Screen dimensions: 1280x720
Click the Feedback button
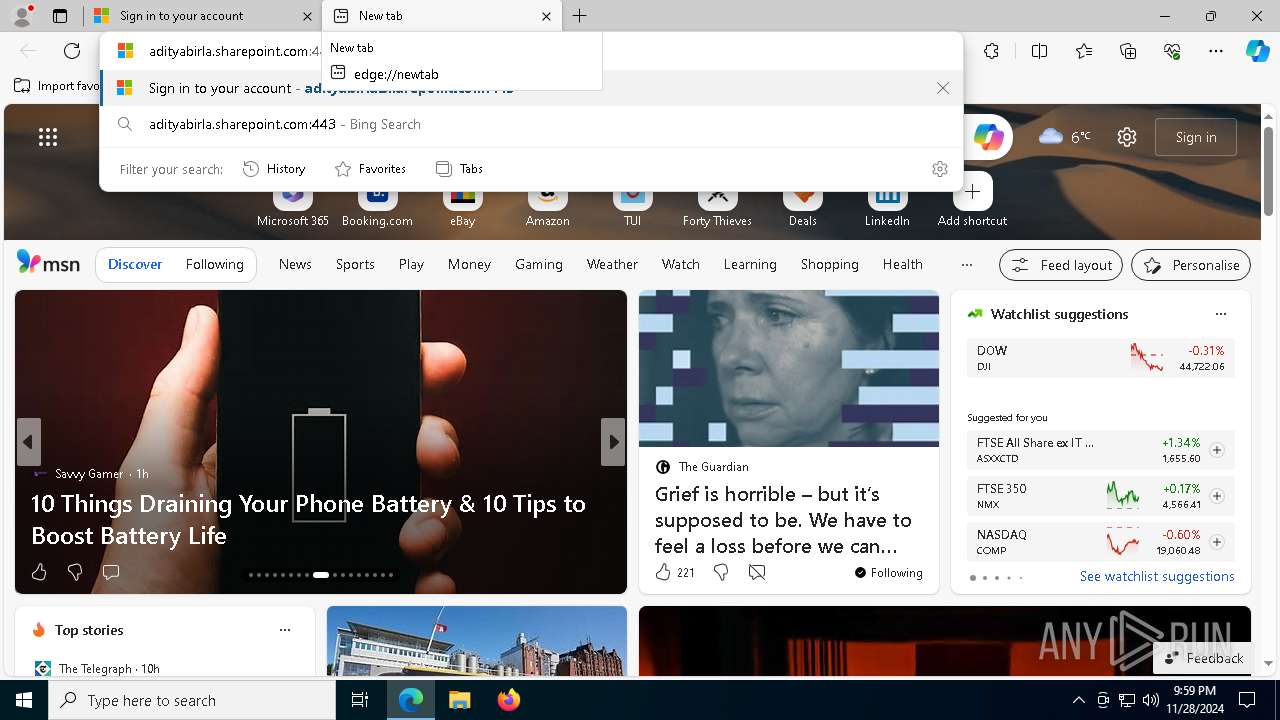(x=1203, y=658)
